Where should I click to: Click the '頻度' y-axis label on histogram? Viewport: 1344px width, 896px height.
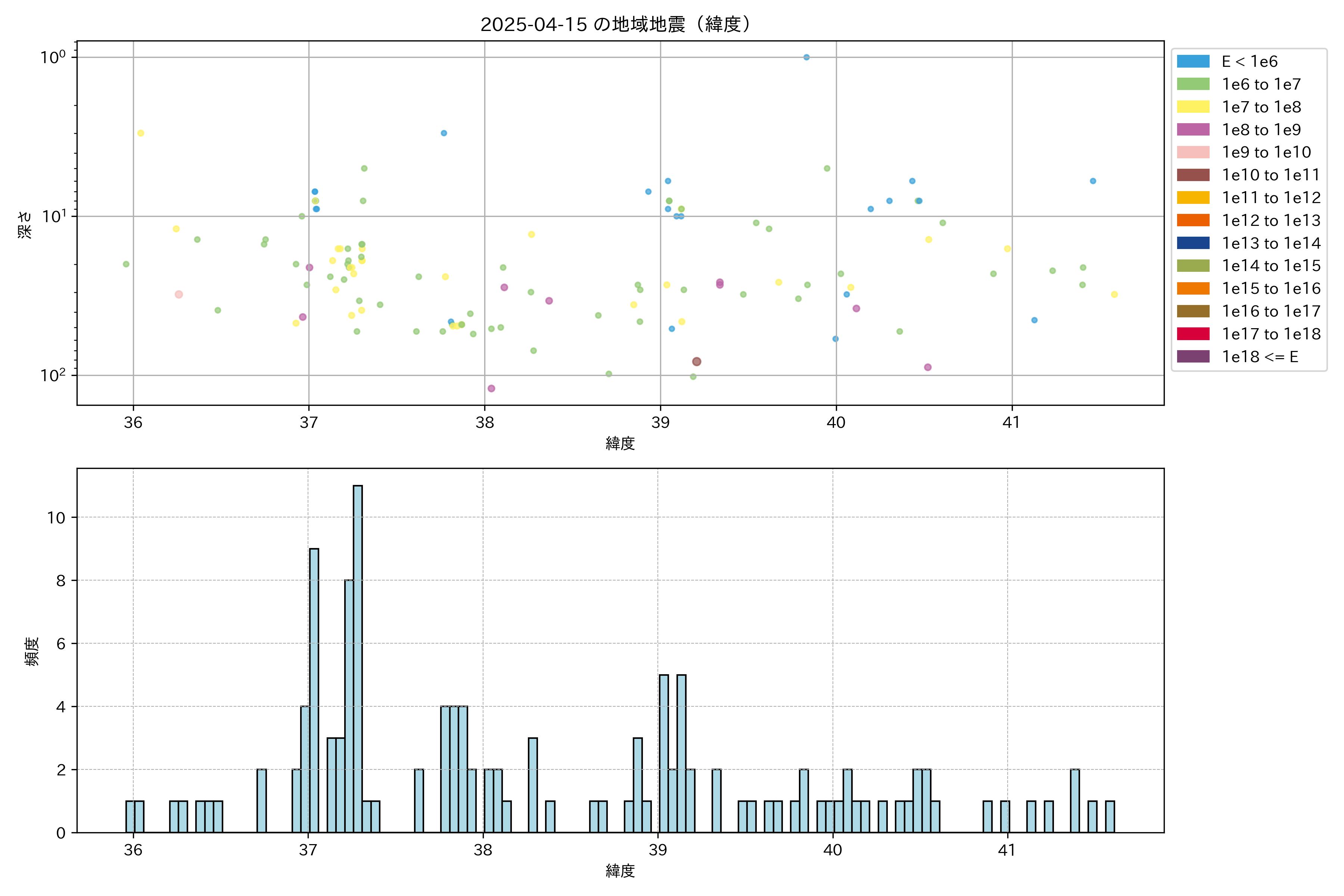coord(32,651)
